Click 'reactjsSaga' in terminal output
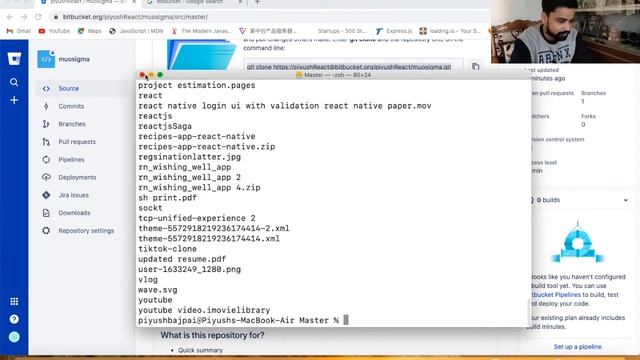This screenshot has width=640, height=360. (x=165, y=126)
